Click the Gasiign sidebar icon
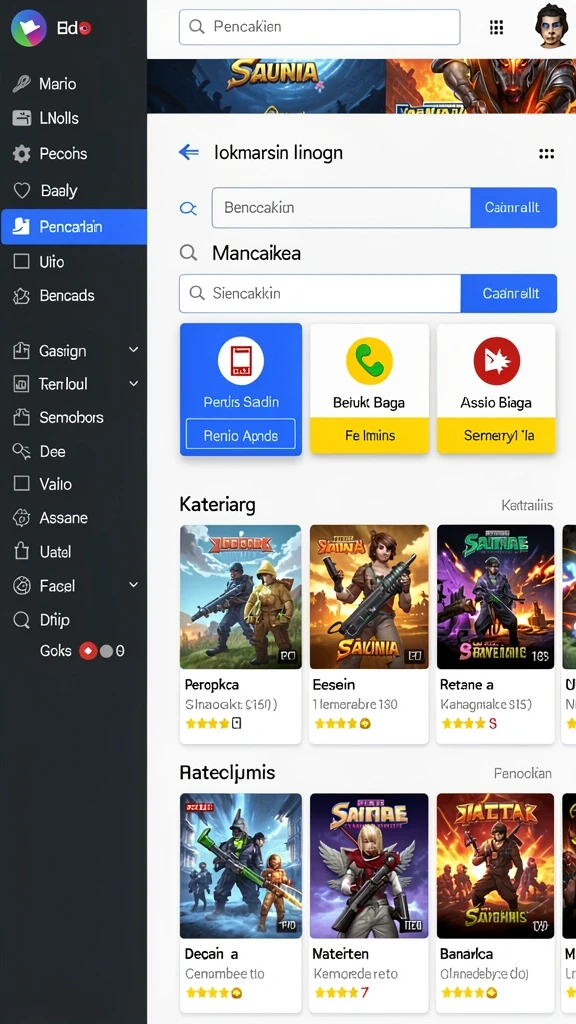576x1024 pixels. click(22, 351)
